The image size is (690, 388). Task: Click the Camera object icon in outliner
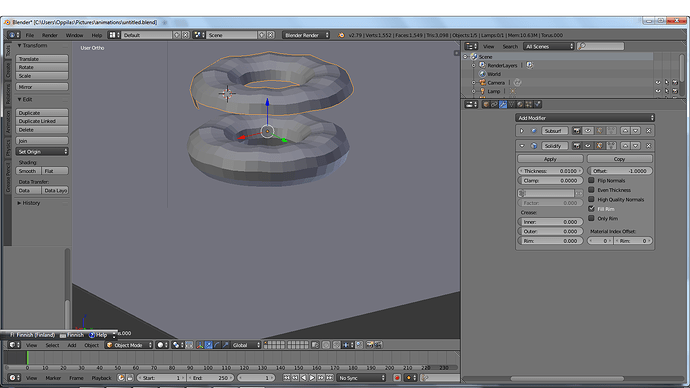click(x=482, y=82)
